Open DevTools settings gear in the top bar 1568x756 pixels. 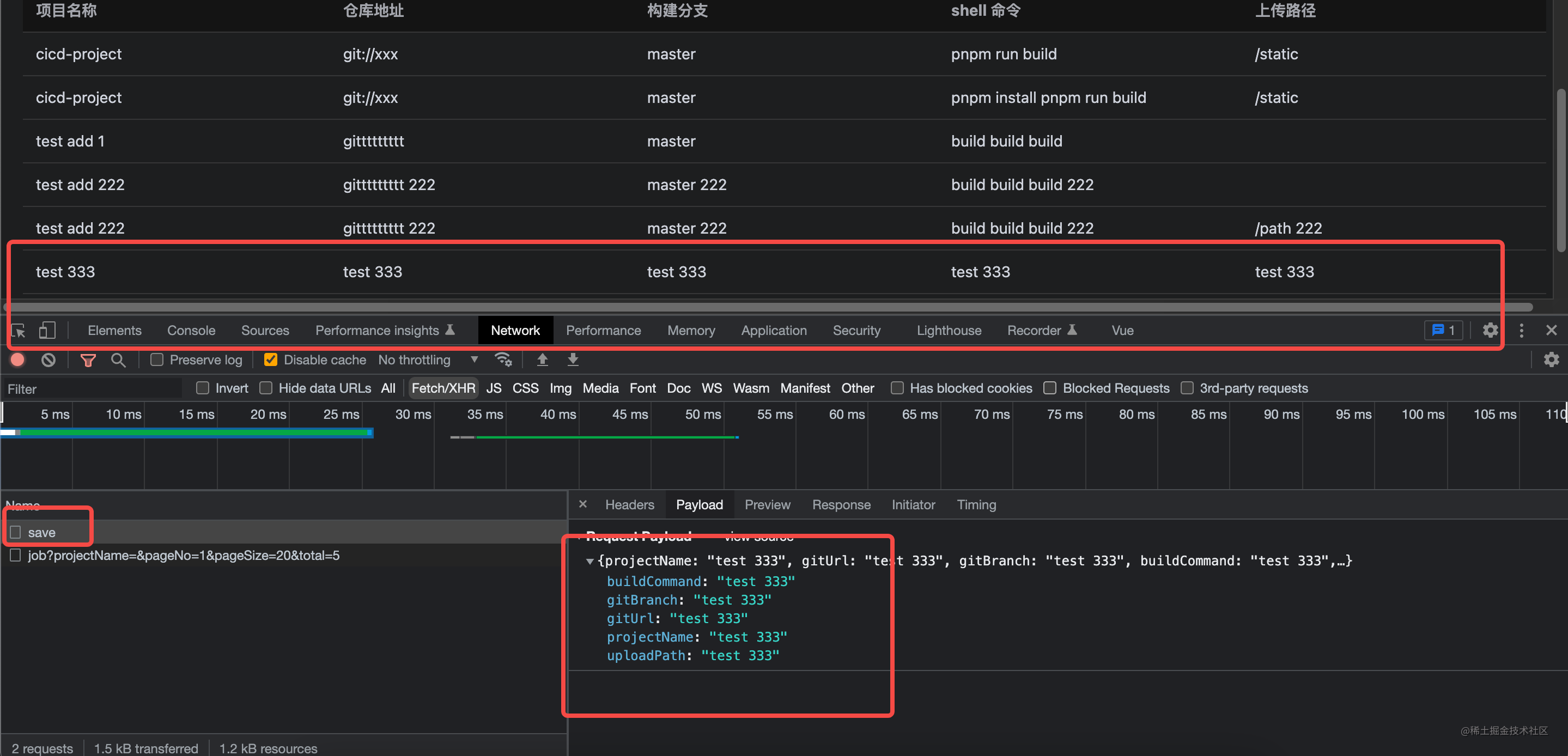(1490, 331)
